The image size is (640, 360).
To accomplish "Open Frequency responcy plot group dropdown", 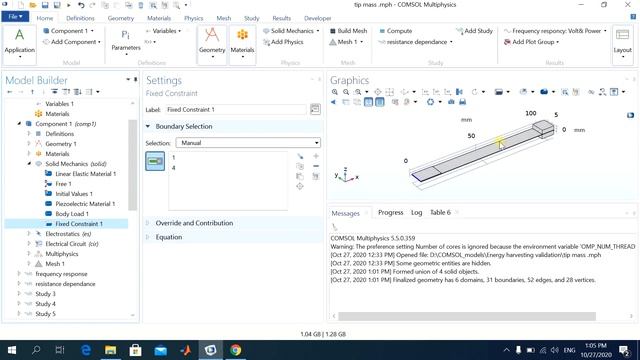I will (x=556, y=31).
